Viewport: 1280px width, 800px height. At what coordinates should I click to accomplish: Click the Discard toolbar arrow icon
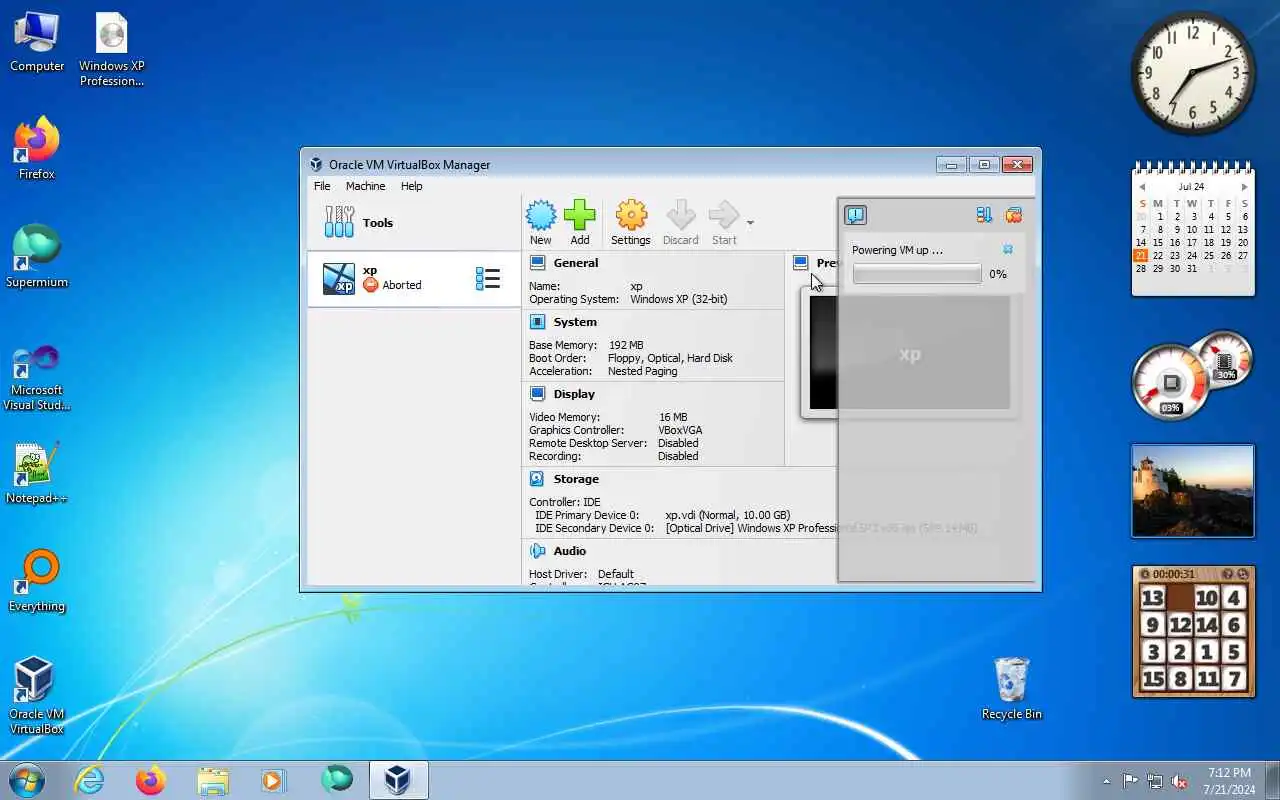680,222
